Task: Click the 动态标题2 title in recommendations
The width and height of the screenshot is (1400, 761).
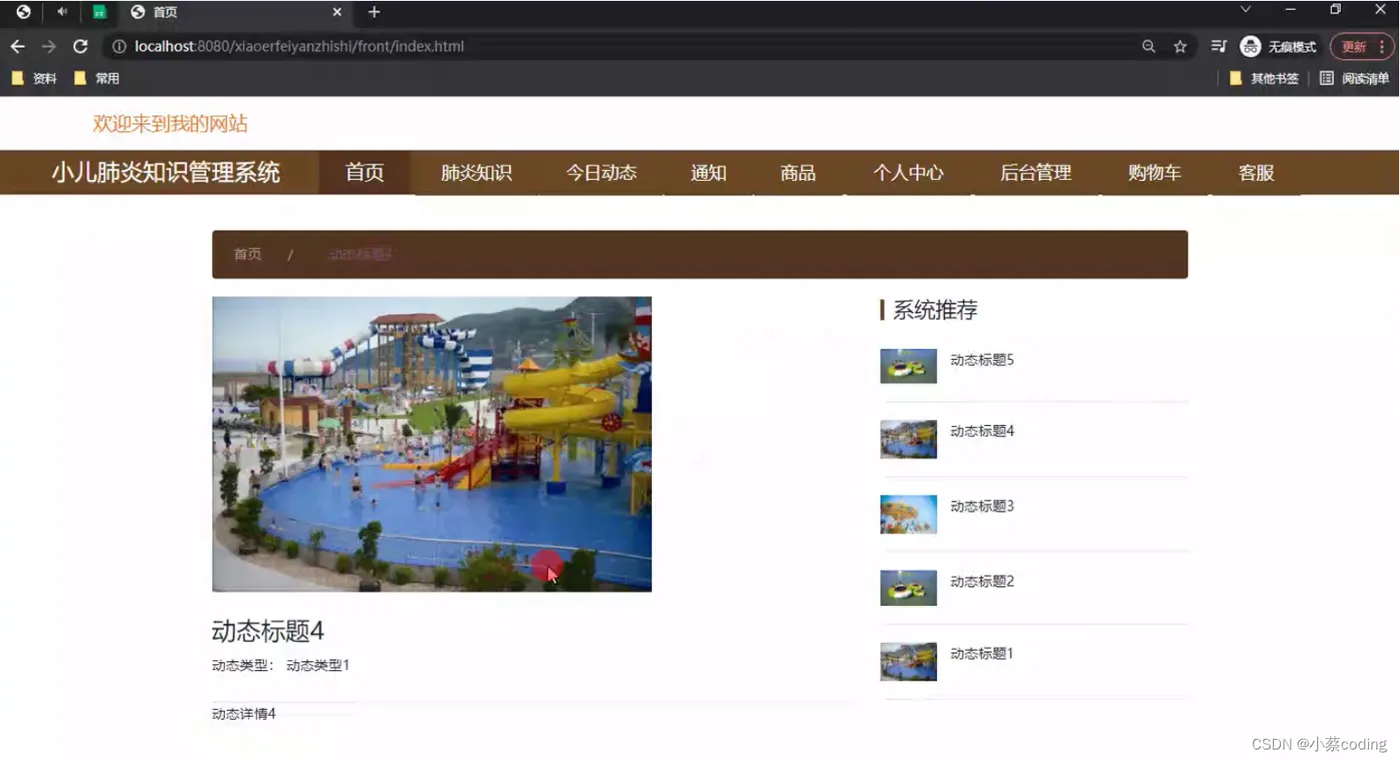Action: pos(982,581)
